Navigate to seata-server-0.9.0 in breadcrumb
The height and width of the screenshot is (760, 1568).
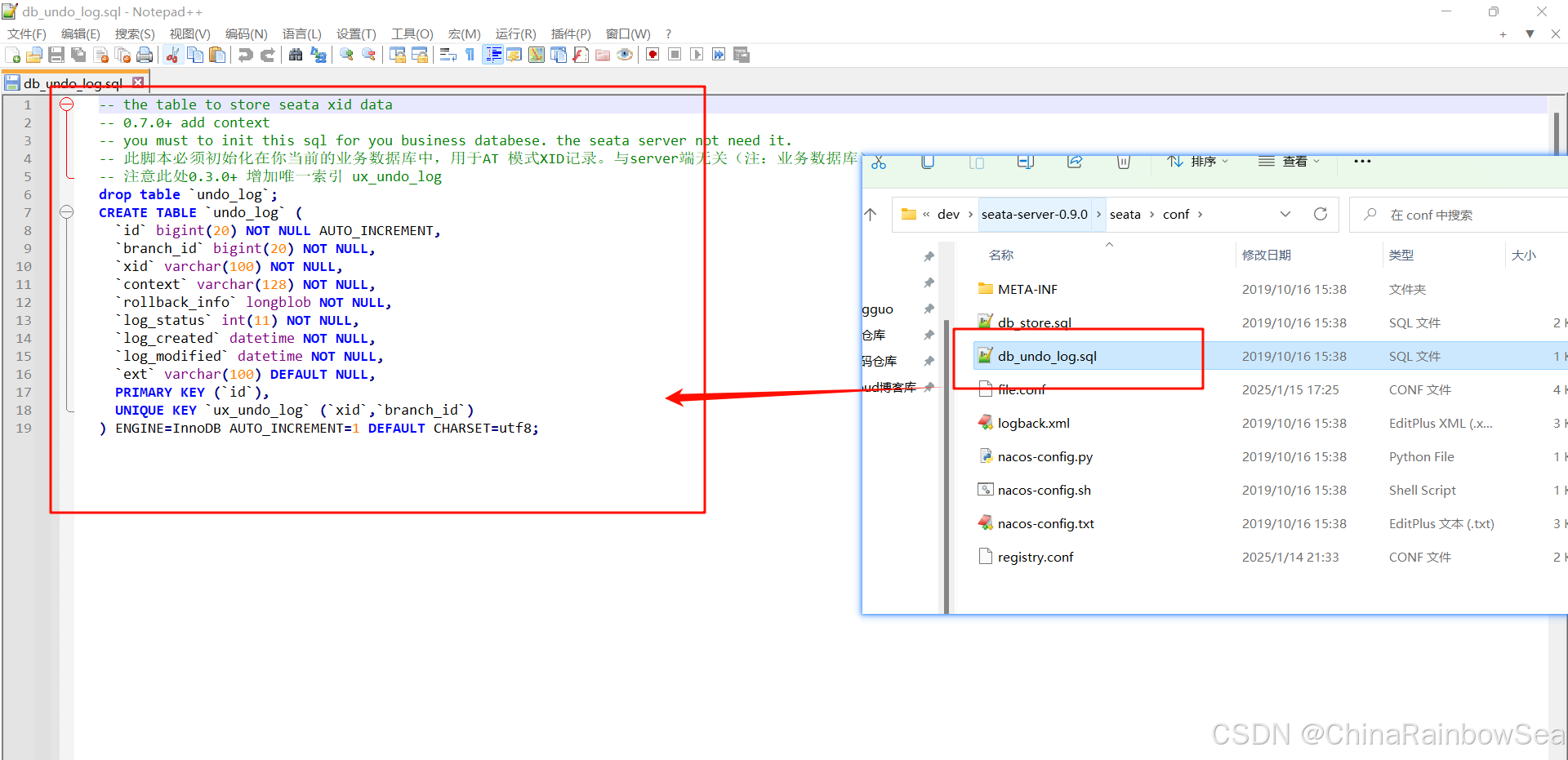(x=1034, y=215)
